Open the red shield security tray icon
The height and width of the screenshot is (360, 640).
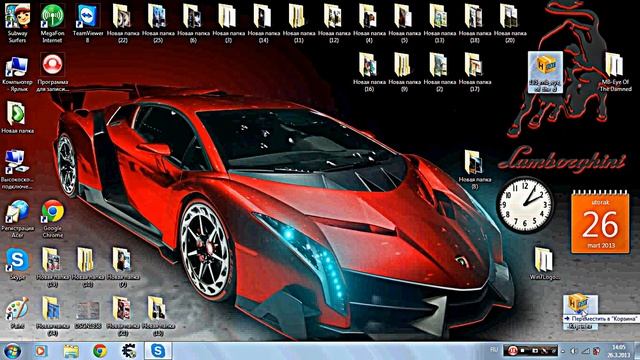click(596, 351)
